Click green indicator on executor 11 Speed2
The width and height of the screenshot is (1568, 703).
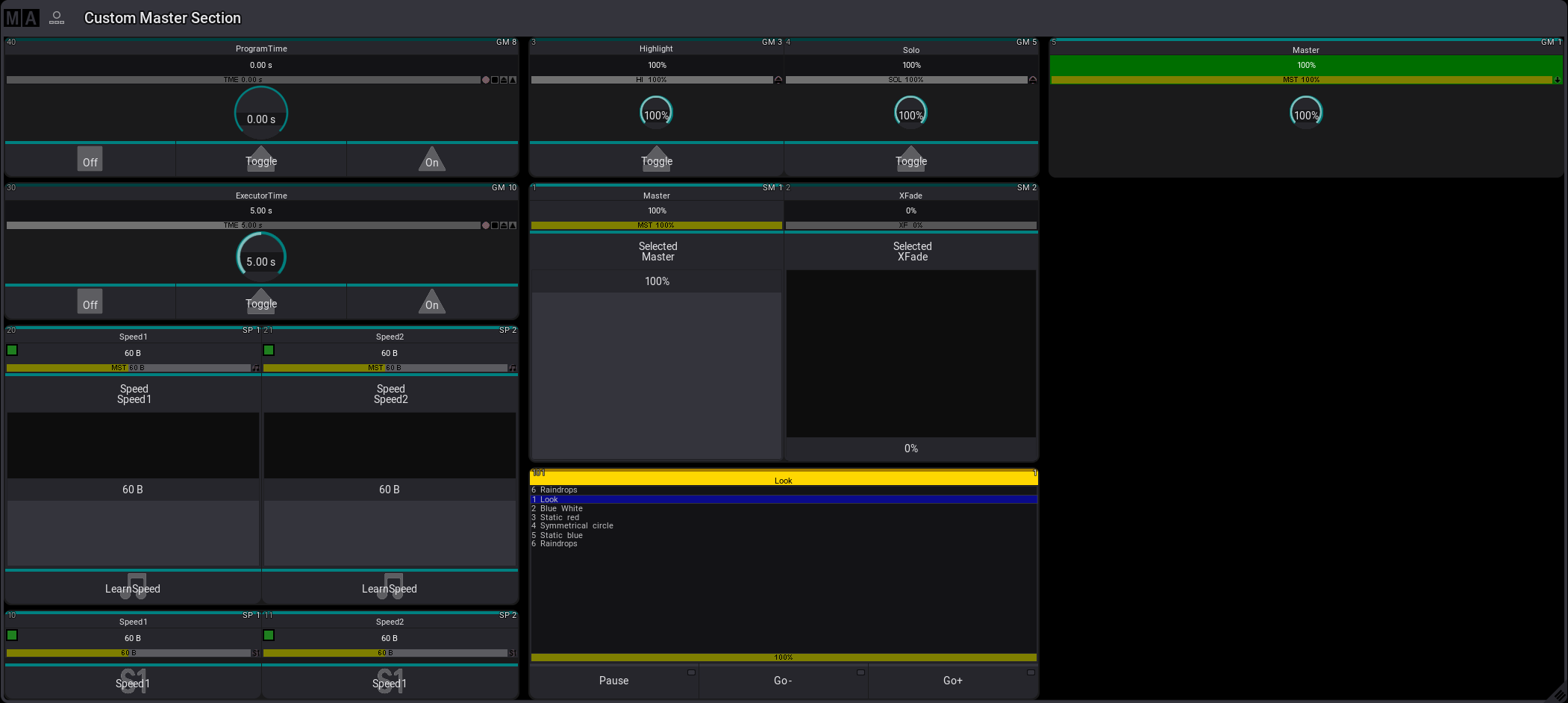tap(269, 635)
